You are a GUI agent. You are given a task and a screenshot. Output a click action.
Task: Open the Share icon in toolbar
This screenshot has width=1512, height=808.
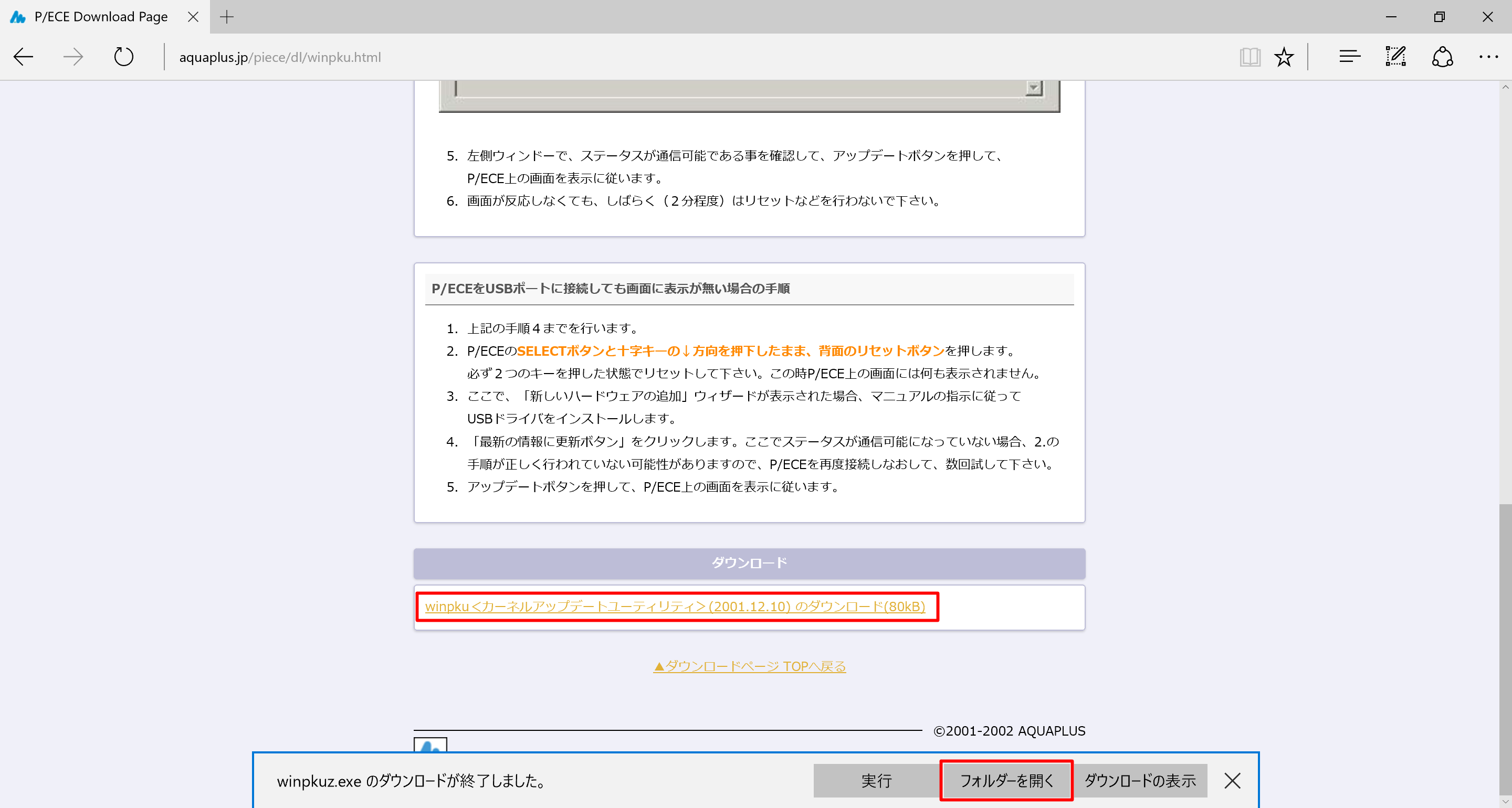point(1442,57)
